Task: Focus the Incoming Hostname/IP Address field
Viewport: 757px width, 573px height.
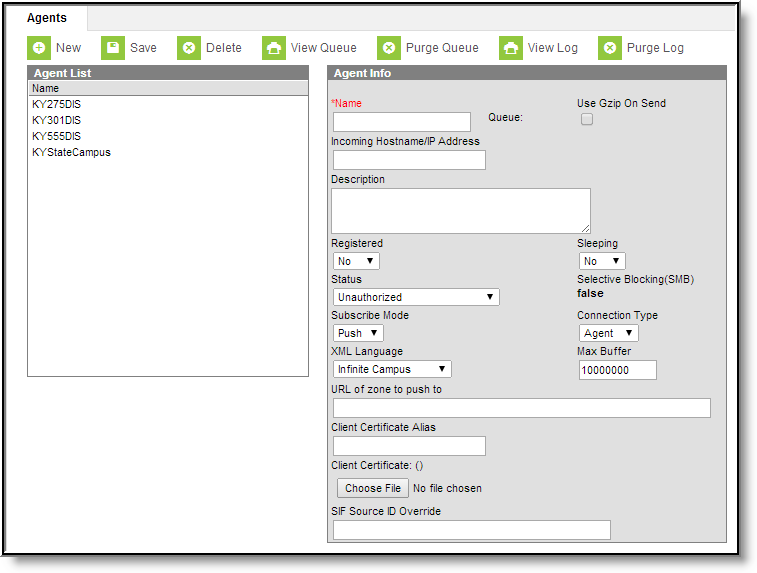Action: (409, 160)
